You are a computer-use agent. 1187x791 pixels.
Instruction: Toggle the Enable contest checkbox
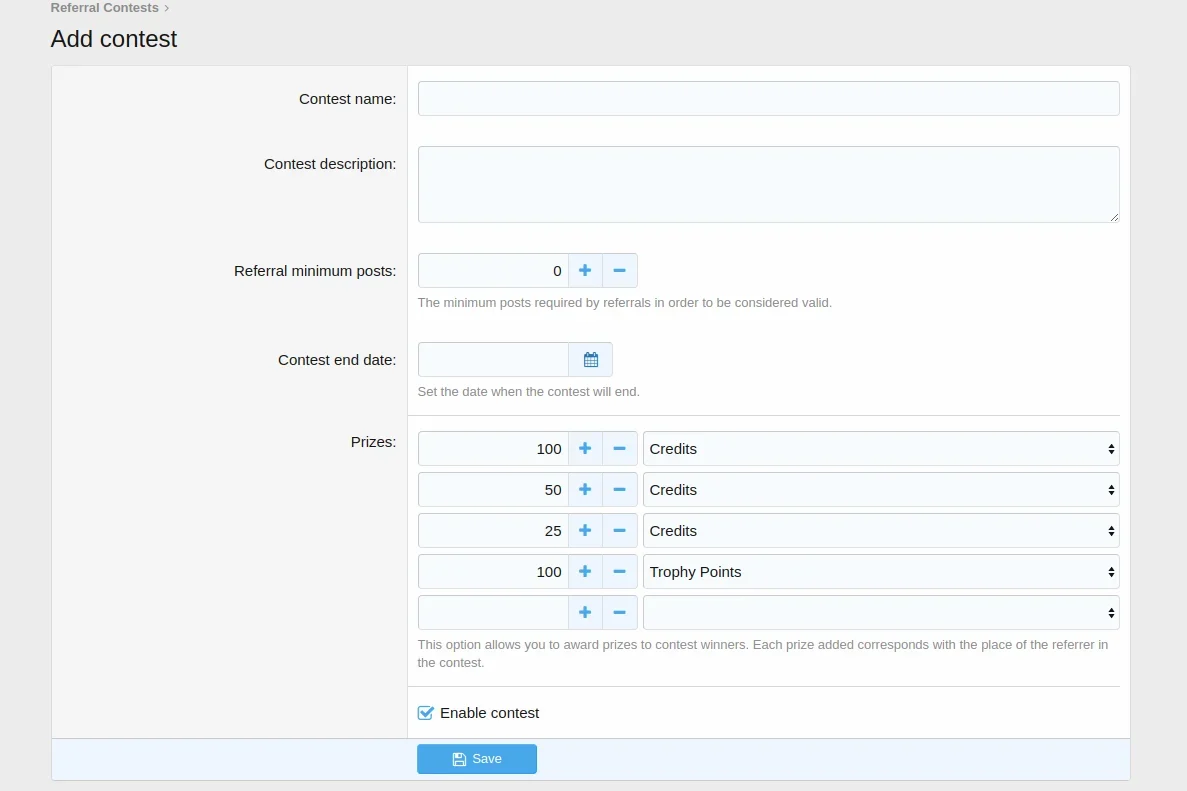click(426, 713)
